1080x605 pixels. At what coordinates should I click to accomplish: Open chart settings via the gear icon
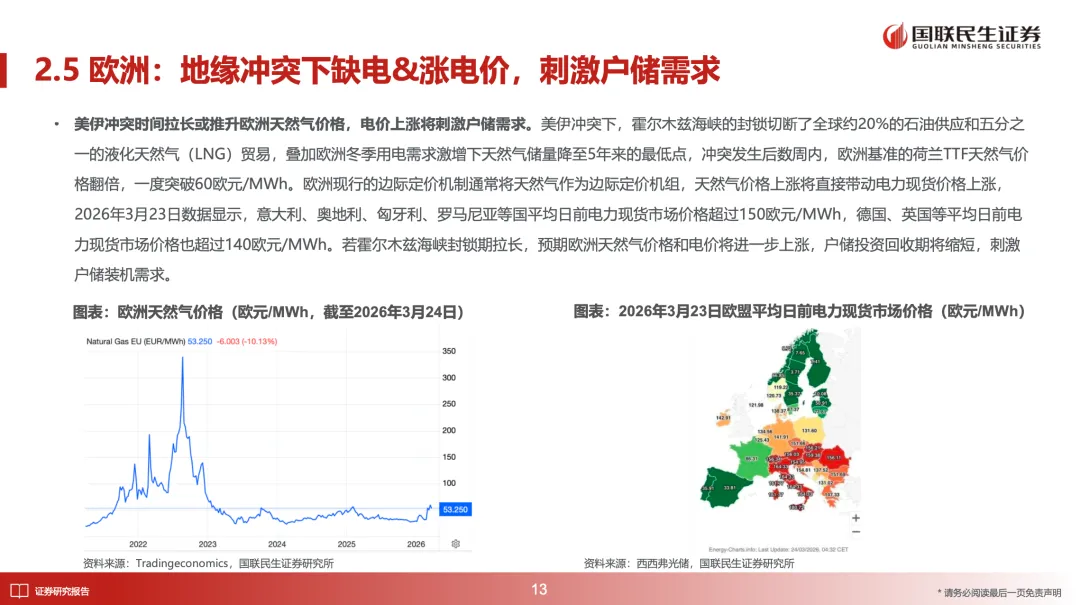455,543
